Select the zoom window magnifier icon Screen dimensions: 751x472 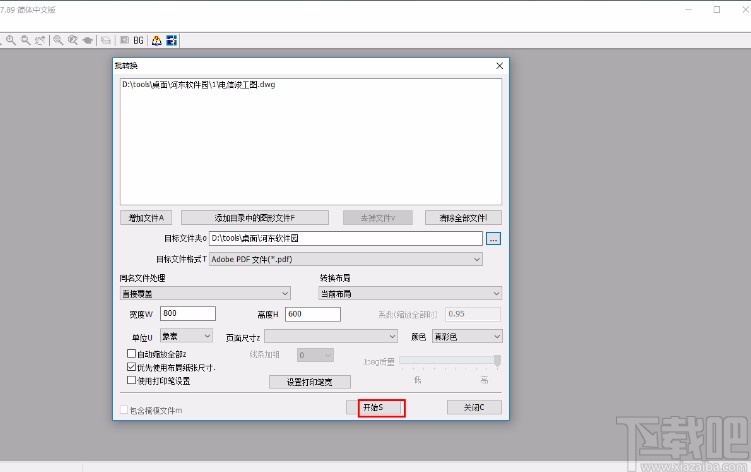[26, 40]
